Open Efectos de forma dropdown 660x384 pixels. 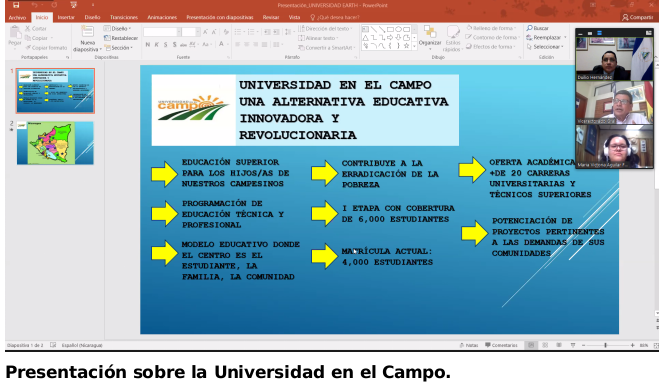(x=491, y=47)
